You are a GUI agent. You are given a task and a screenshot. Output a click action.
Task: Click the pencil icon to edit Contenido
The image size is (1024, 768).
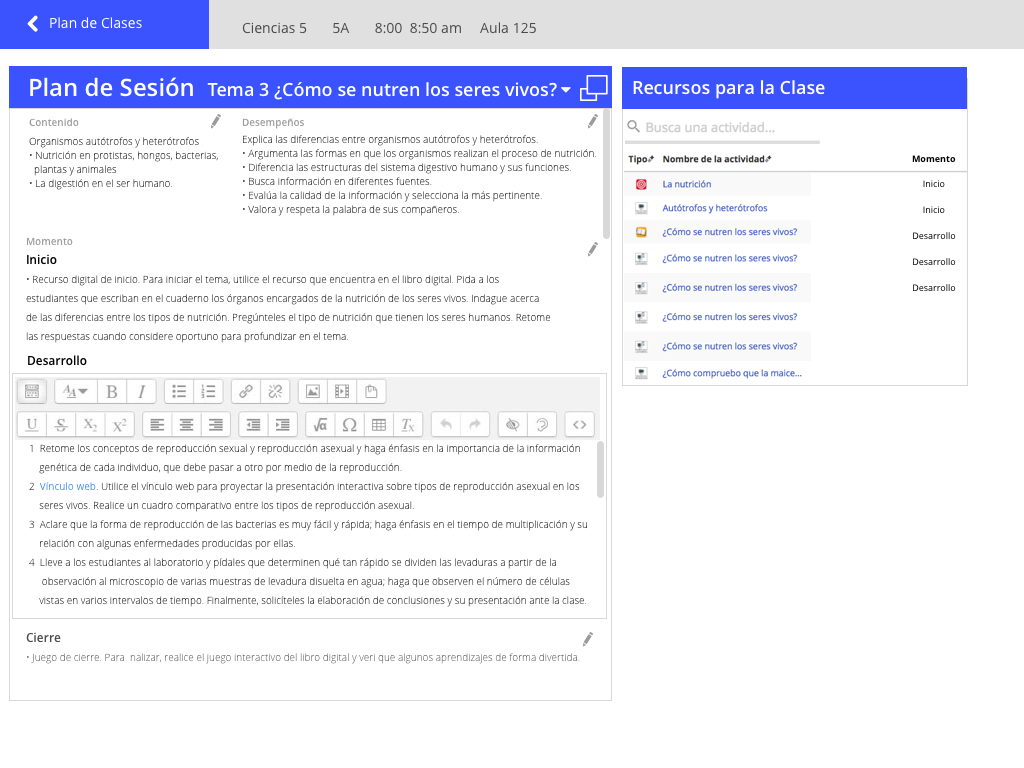pyautogui.click(x=215, y=121)
